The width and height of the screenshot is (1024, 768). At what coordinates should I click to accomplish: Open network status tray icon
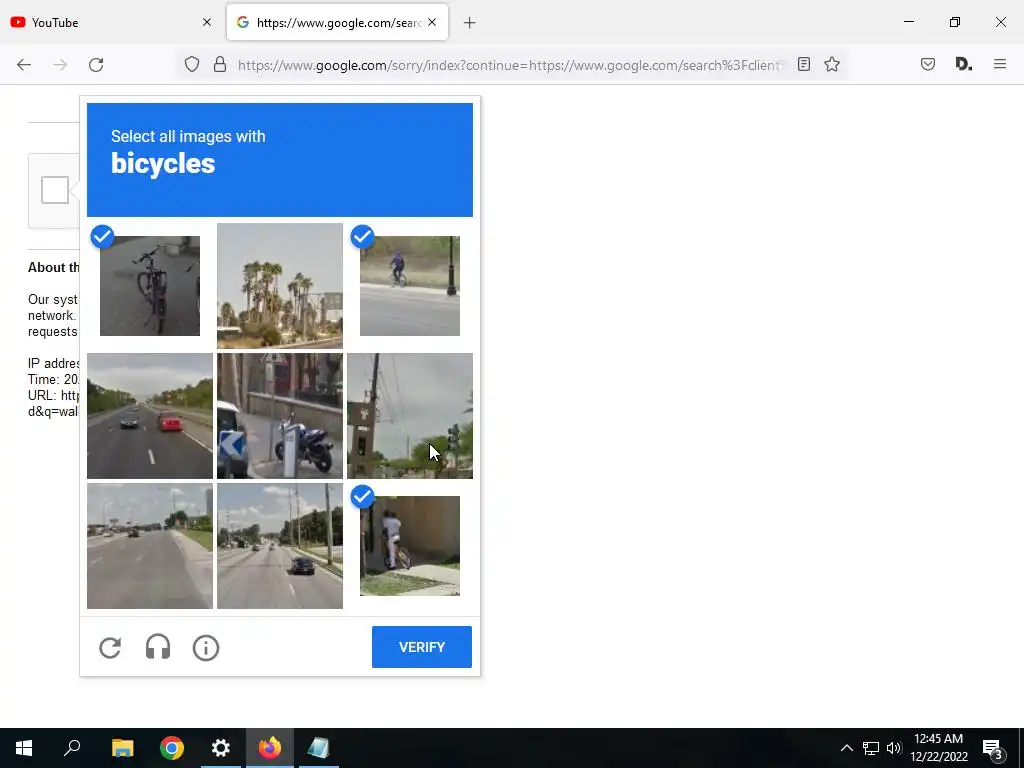click(871, 748)
